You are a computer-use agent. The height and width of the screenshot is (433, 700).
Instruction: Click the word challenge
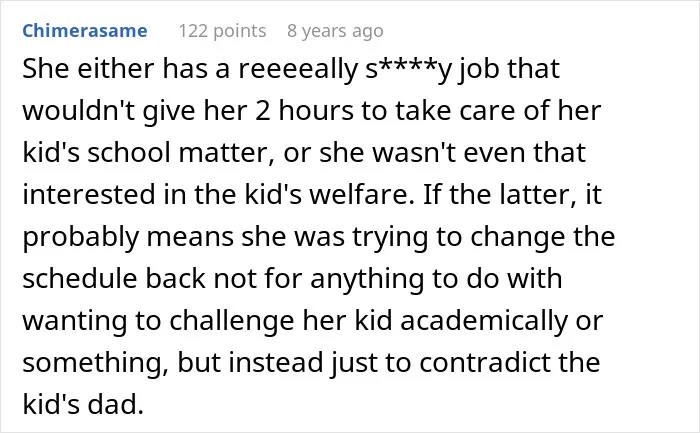point(232,321)
